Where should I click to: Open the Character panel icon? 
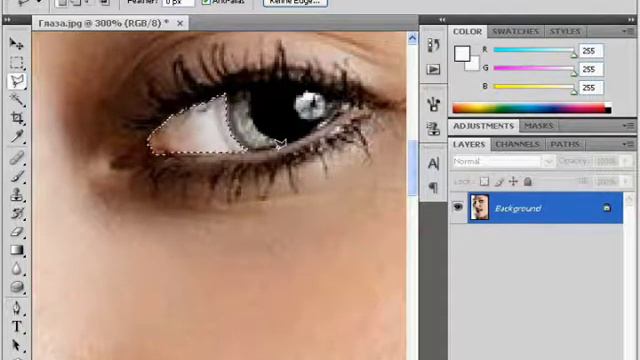pos(433,164)
